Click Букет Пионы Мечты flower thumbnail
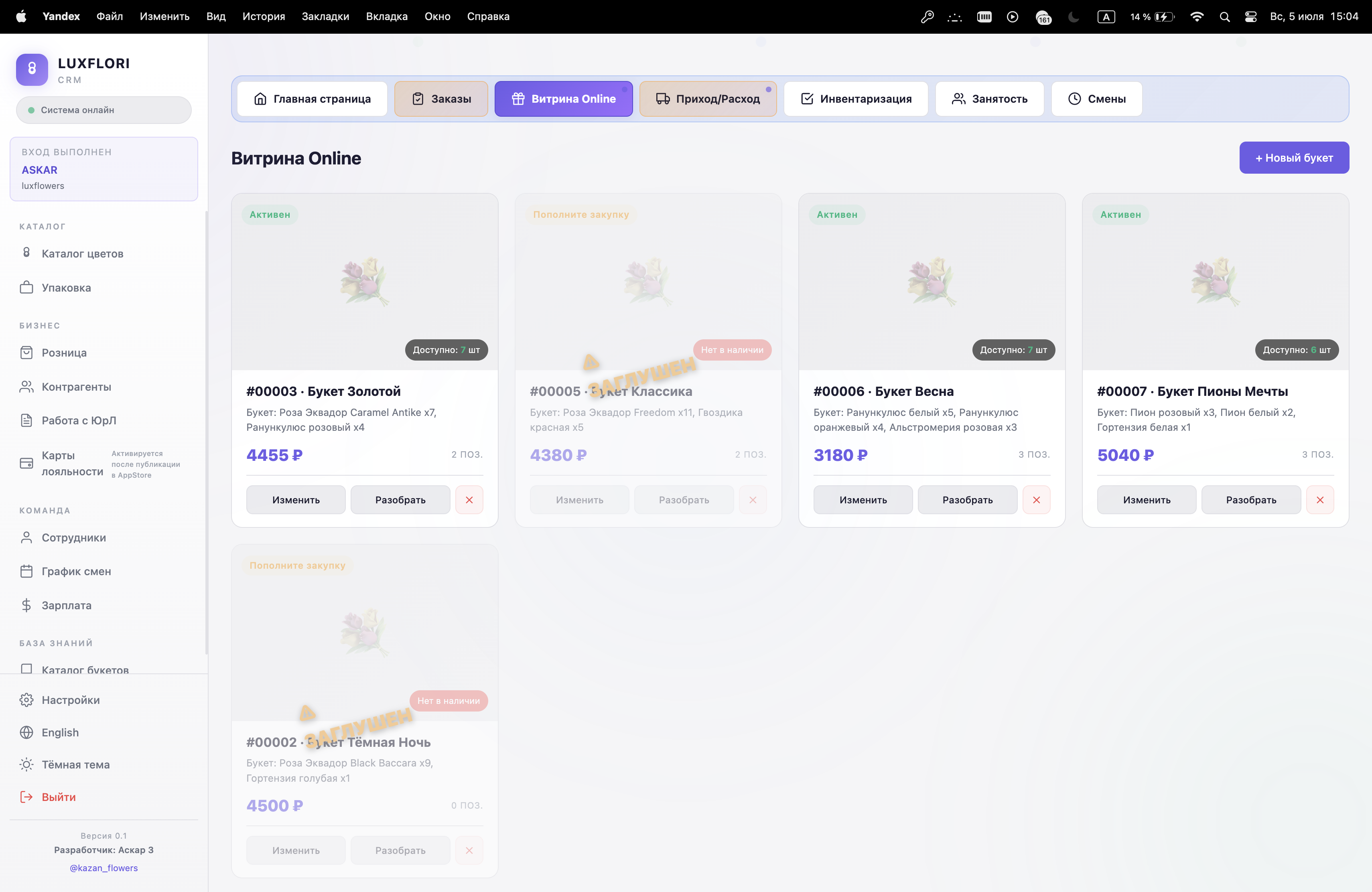 1215,282
